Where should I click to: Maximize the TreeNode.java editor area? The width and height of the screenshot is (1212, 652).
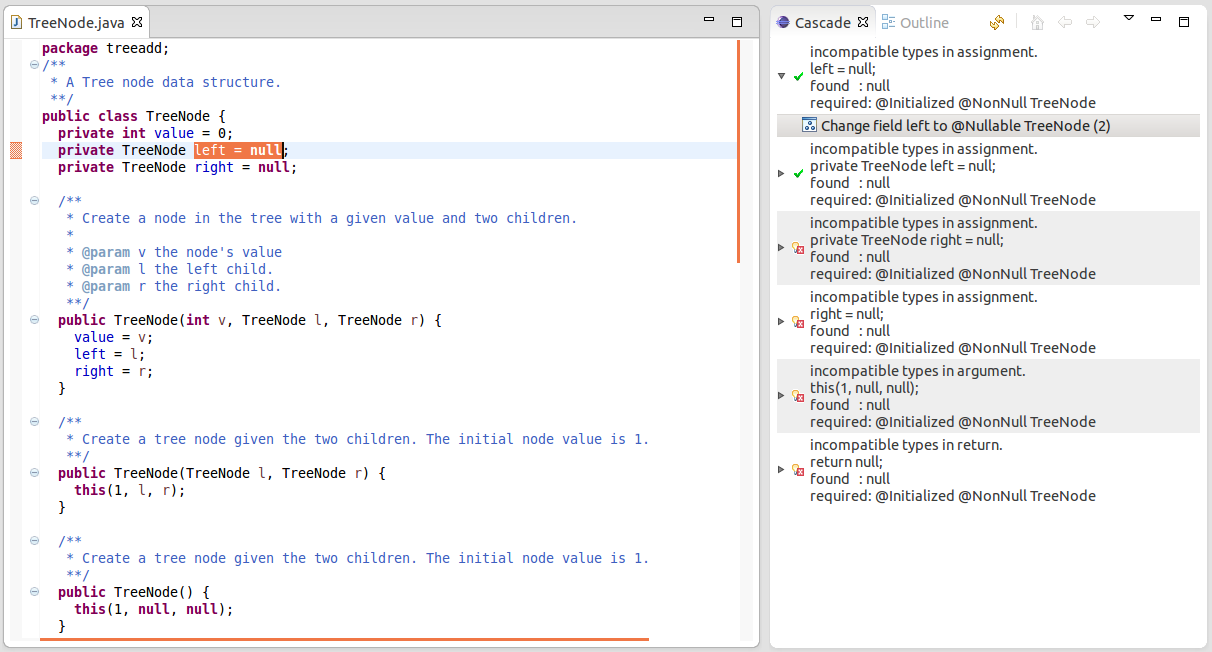[737, 21]
